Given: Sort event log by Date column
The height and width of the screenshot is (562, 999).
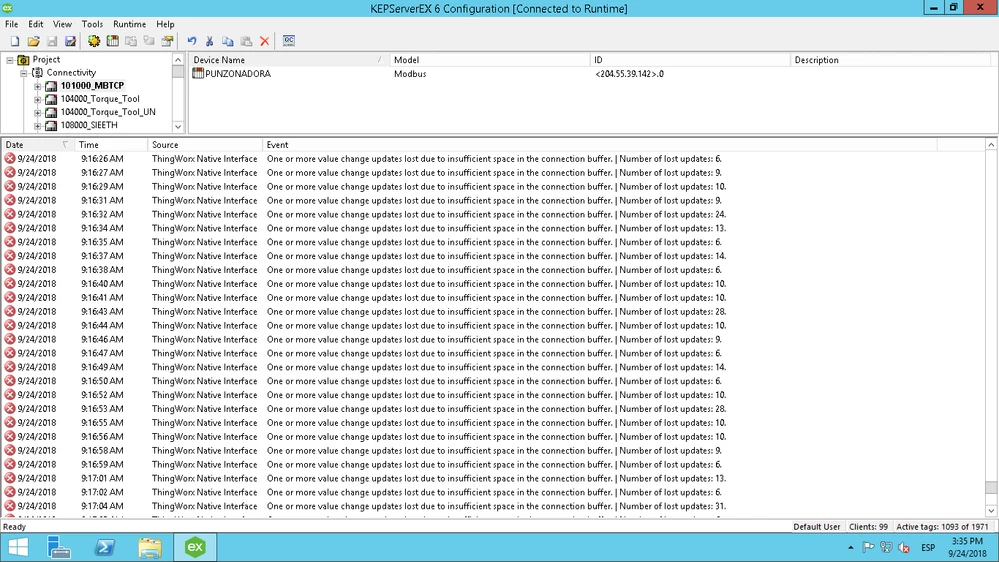Looking at the screenshot, I should click(x=37, y=145).
